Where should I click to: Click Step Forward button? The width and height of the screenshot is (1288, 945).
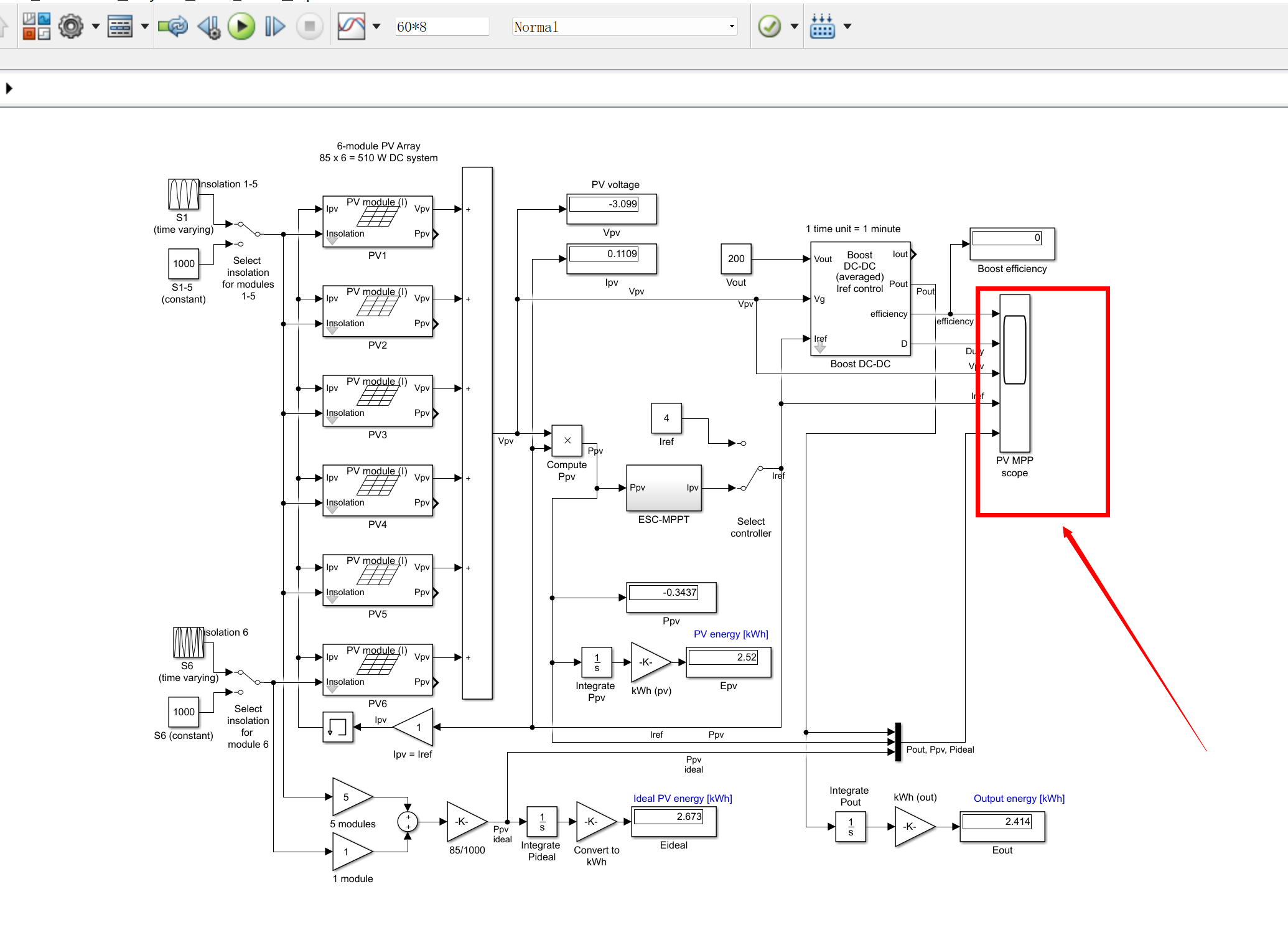tap(274, 26)
